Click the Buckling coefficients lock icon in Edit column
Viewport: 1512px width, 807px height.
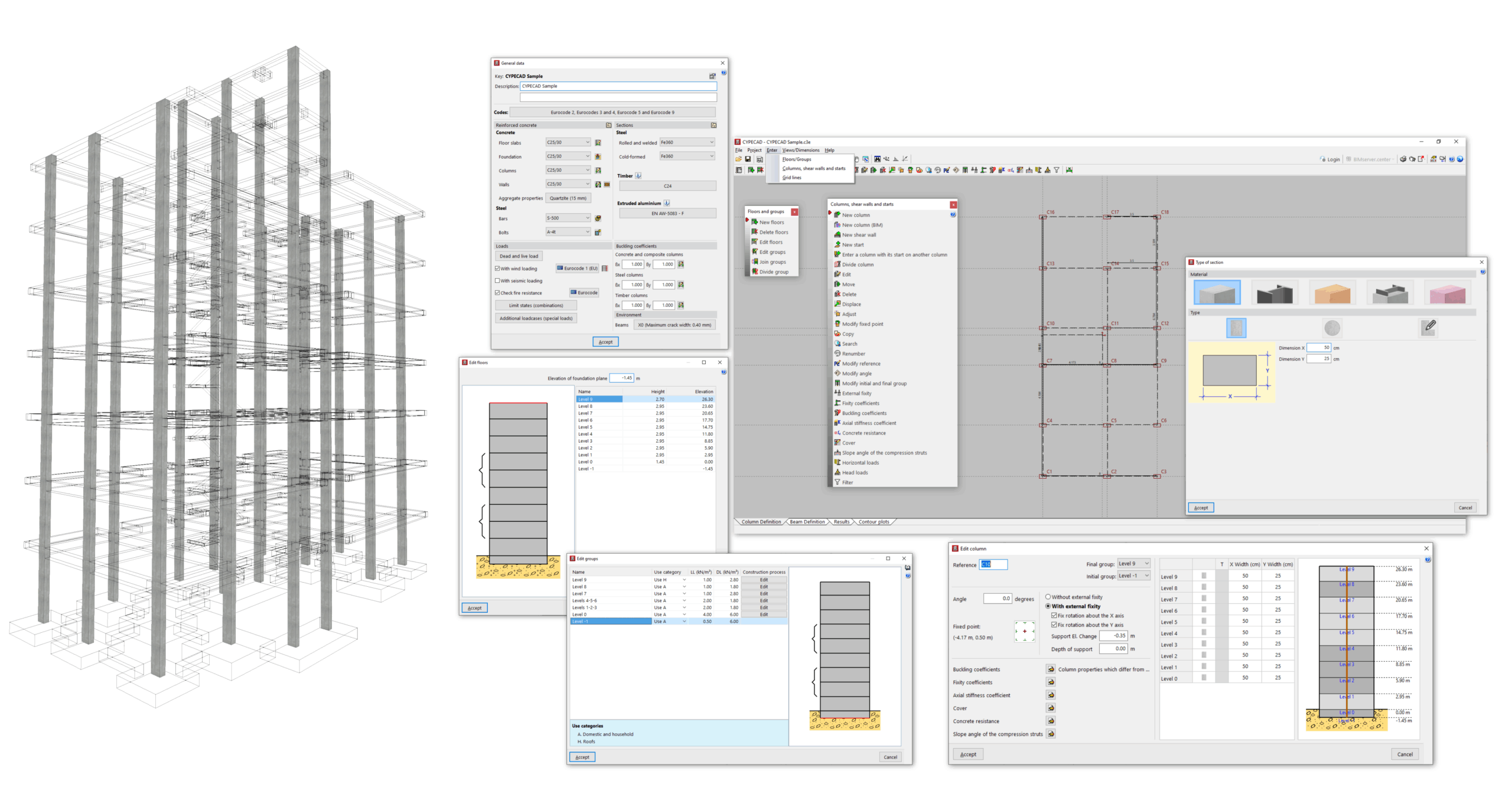[1051, 669]
